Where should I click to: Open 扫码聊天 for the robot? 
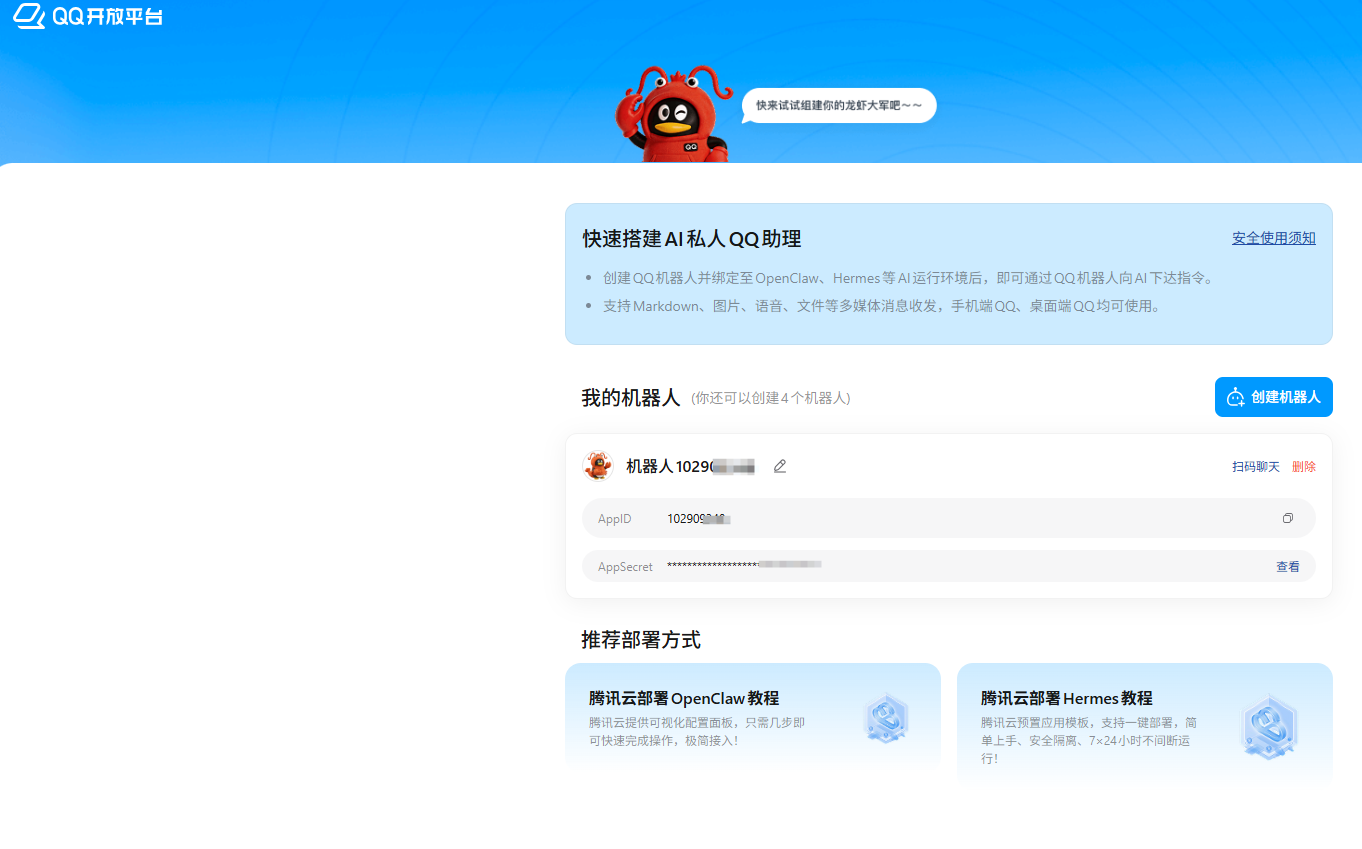(x=1255, y=467)
